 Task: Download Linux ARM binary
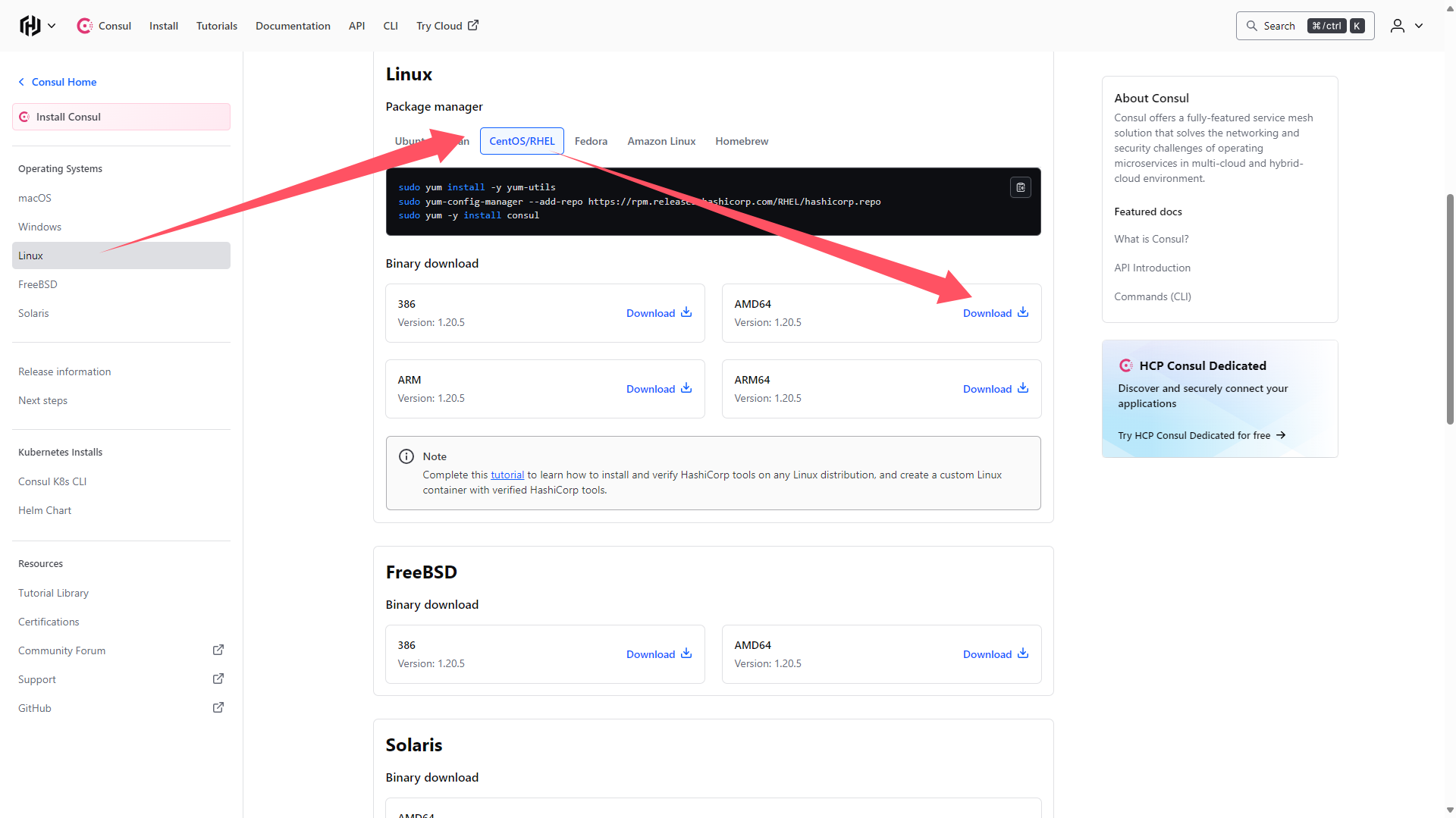point(659,389)
